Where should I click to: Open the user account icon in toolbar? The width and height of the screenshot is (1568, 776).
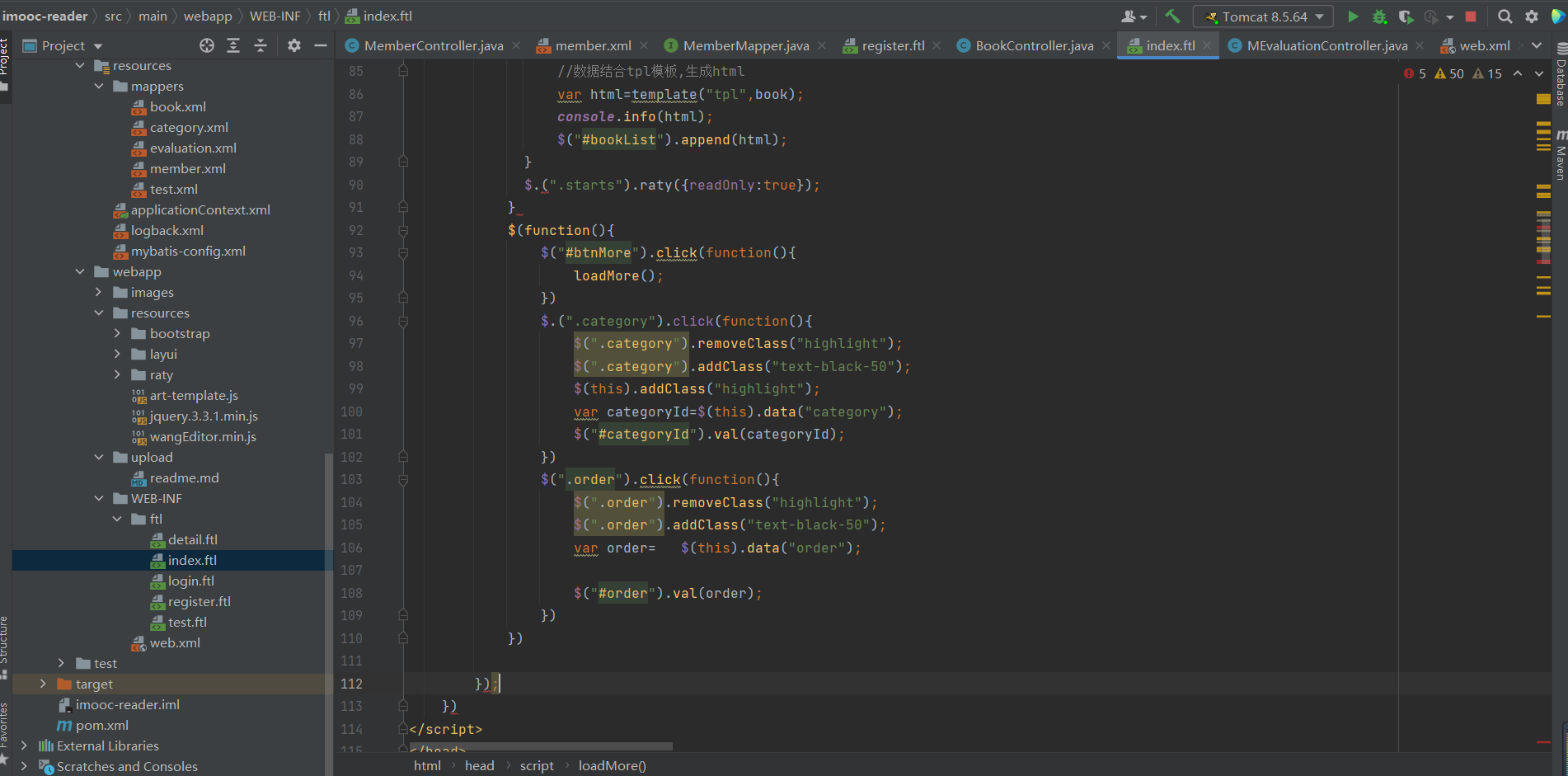point(1134,16)
